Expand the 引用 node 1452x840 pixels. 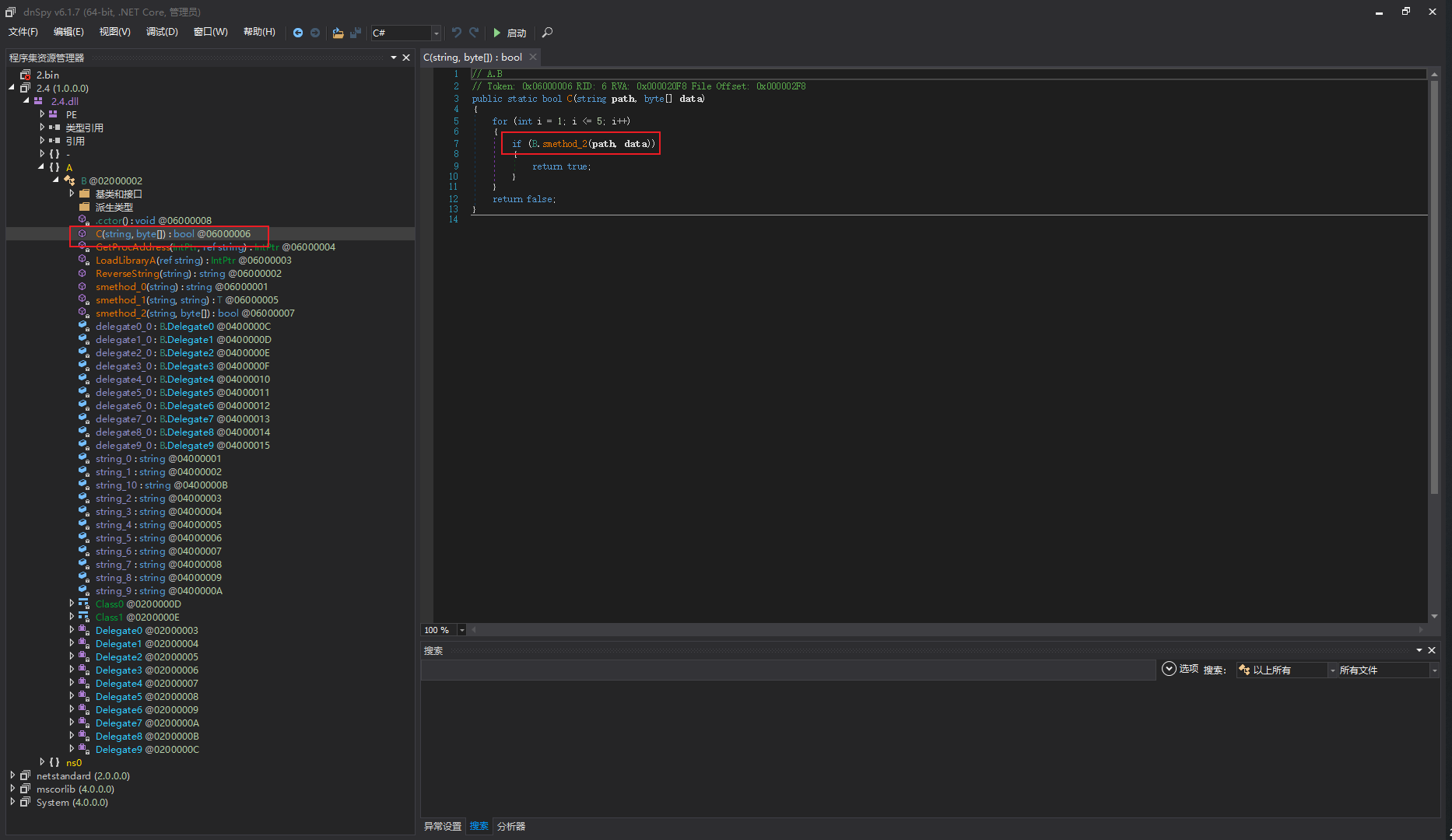(41, 141)
